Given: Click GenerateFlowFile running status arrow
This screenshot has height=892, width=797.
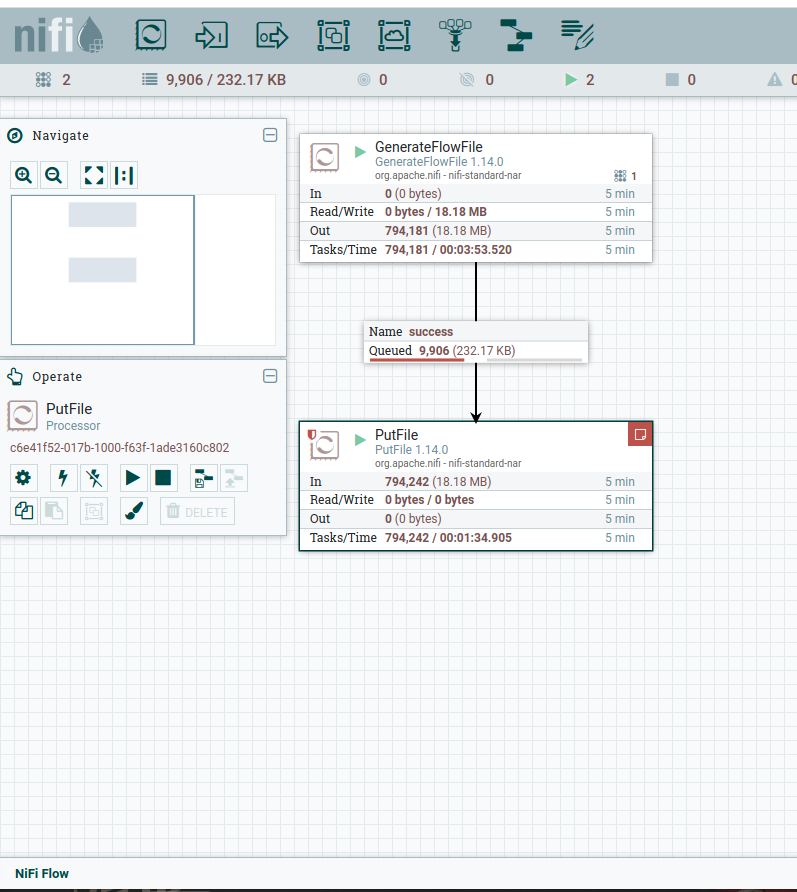Looking at the screenshot, I should pos(360,152).
